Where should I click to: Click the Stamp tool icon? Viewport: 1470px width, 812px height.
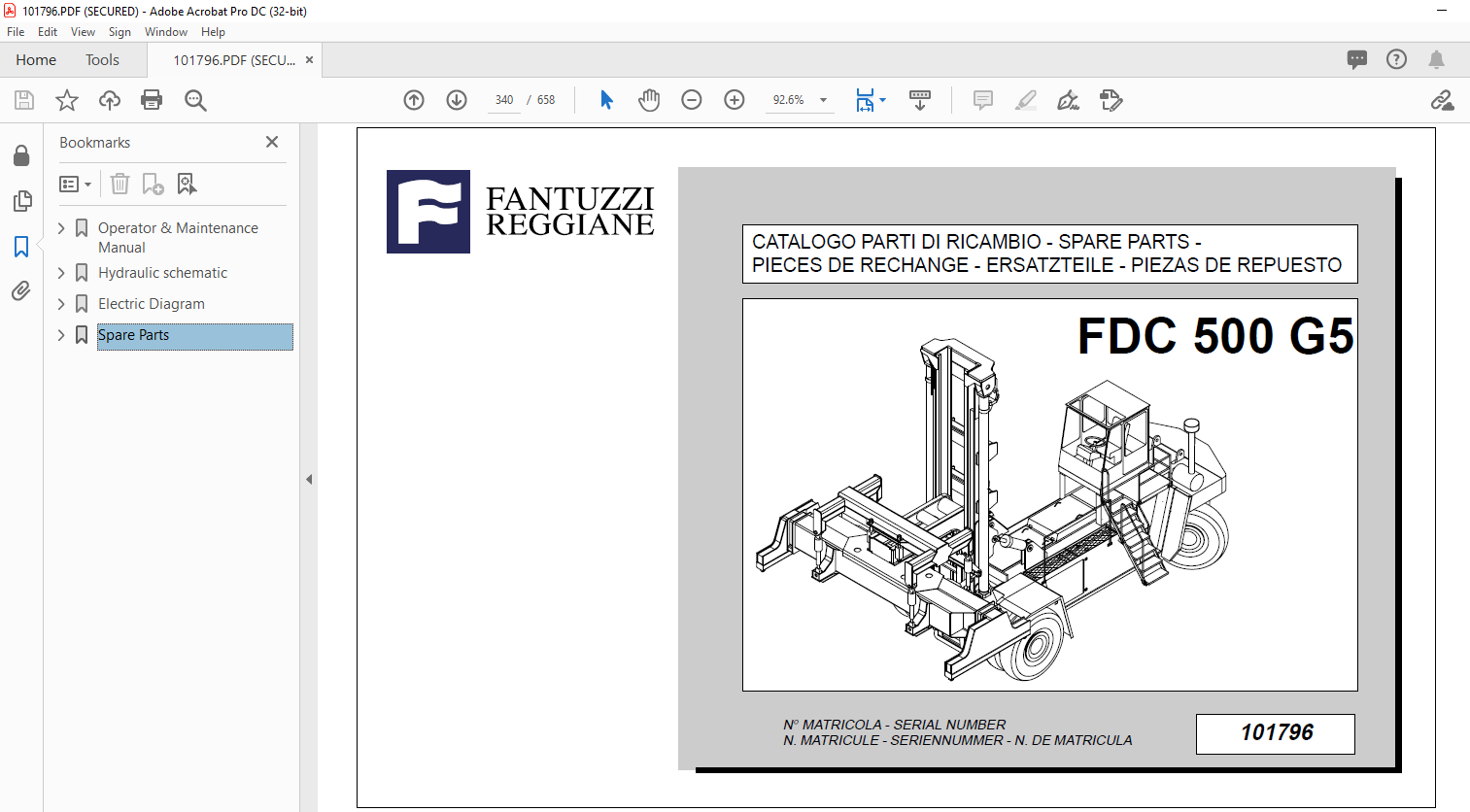point(1111,100)
